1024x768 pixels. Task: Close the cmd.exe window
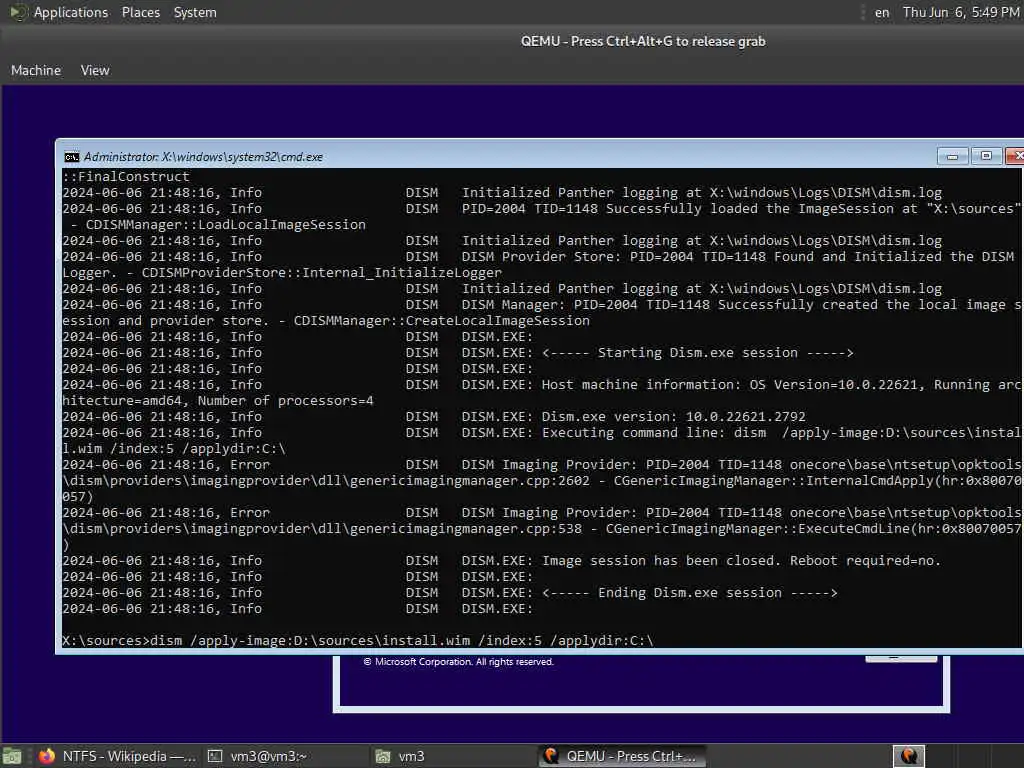point(1015,156)
